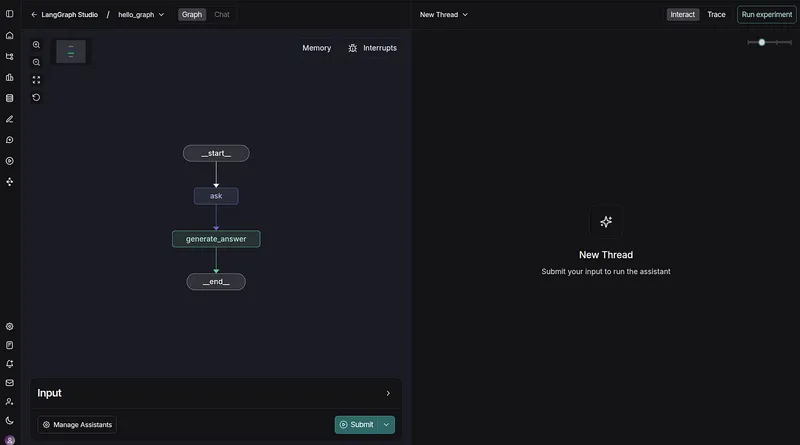Open the home icon in sidebar
The width and height of the screenshot is (800, 445).
coord(10,36)
